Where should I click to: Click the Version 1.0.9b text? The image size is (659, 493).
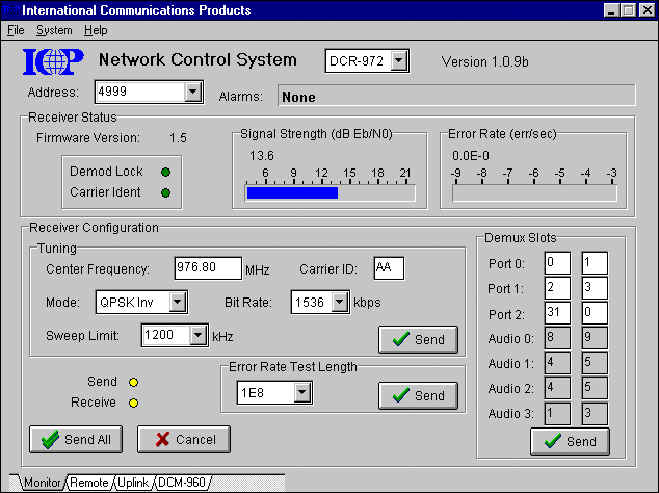coord(485,62)
